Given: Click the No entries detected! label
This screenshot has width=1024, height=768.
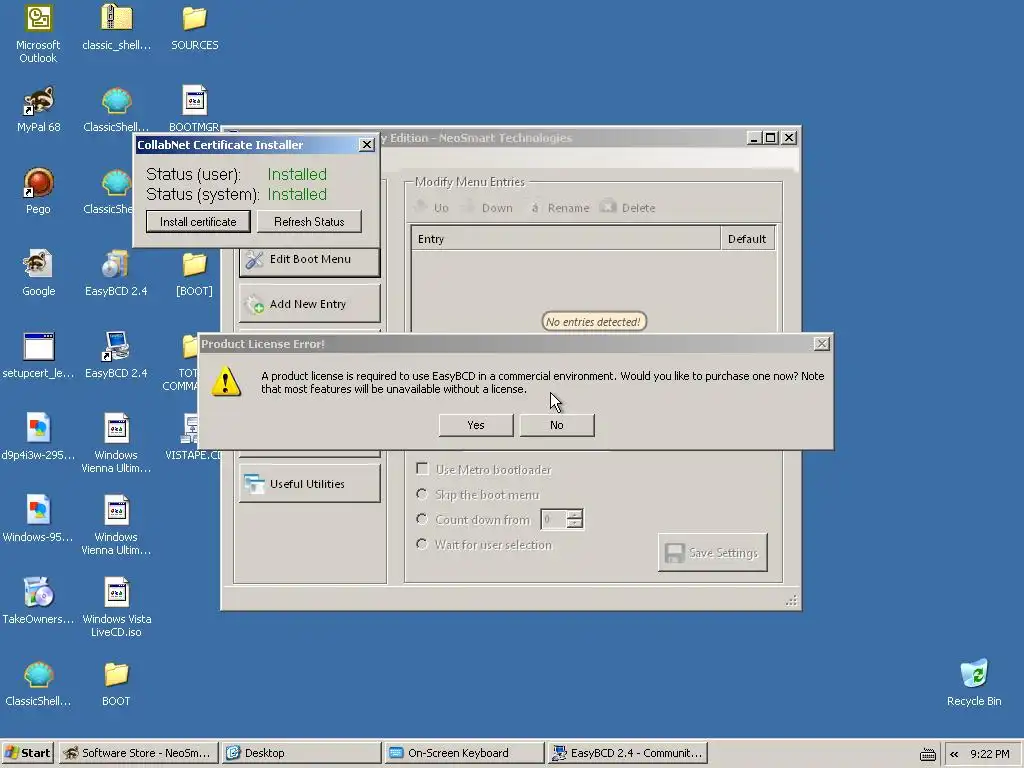Looking at the screenshot, I should [x=593, y=322].
